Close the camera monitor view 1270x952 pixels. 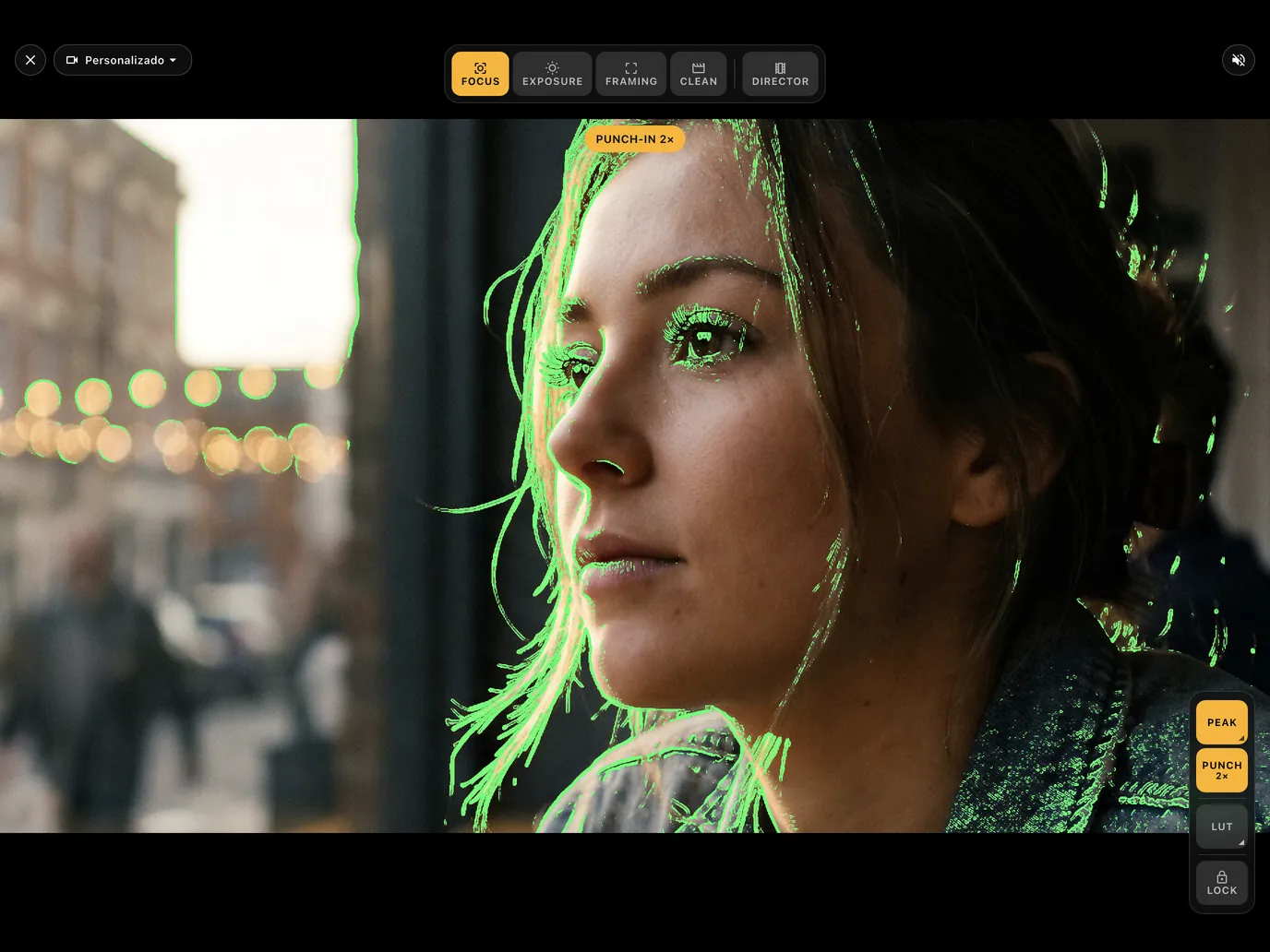click(30, 60)
